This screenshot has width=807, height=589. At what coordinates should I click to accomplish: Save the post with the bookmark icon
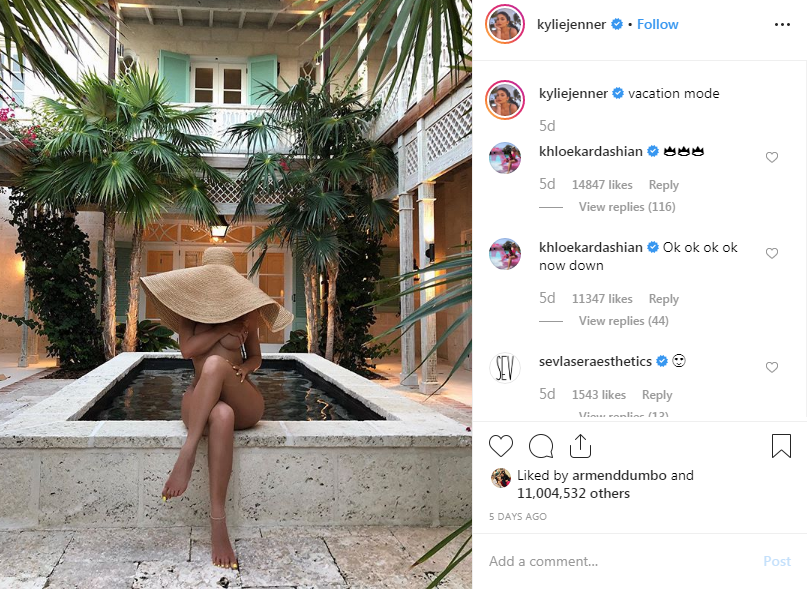(x=781, y=446)
